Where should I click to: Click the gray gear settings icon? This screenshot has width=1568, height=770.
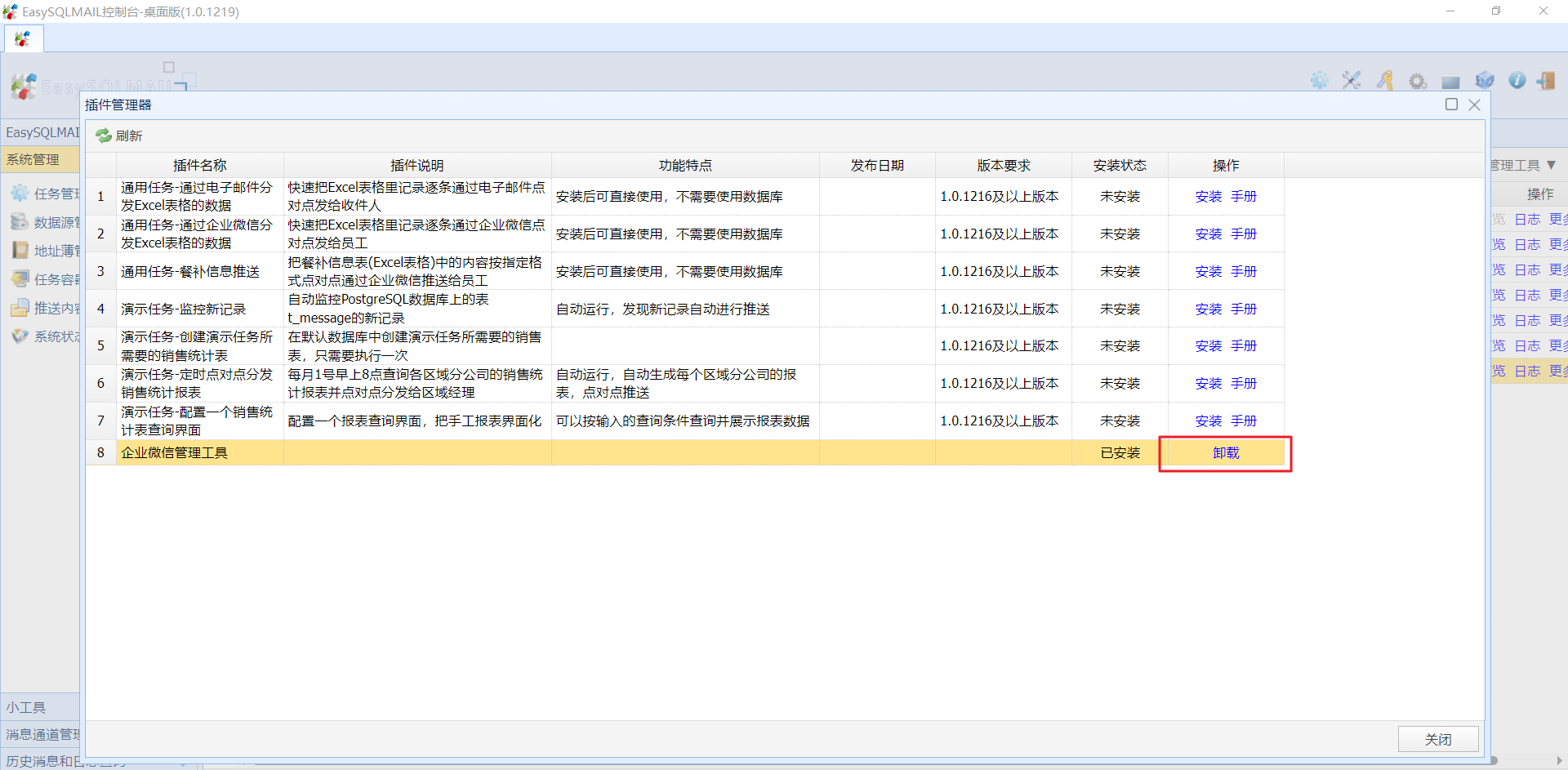coord(1418,81)
